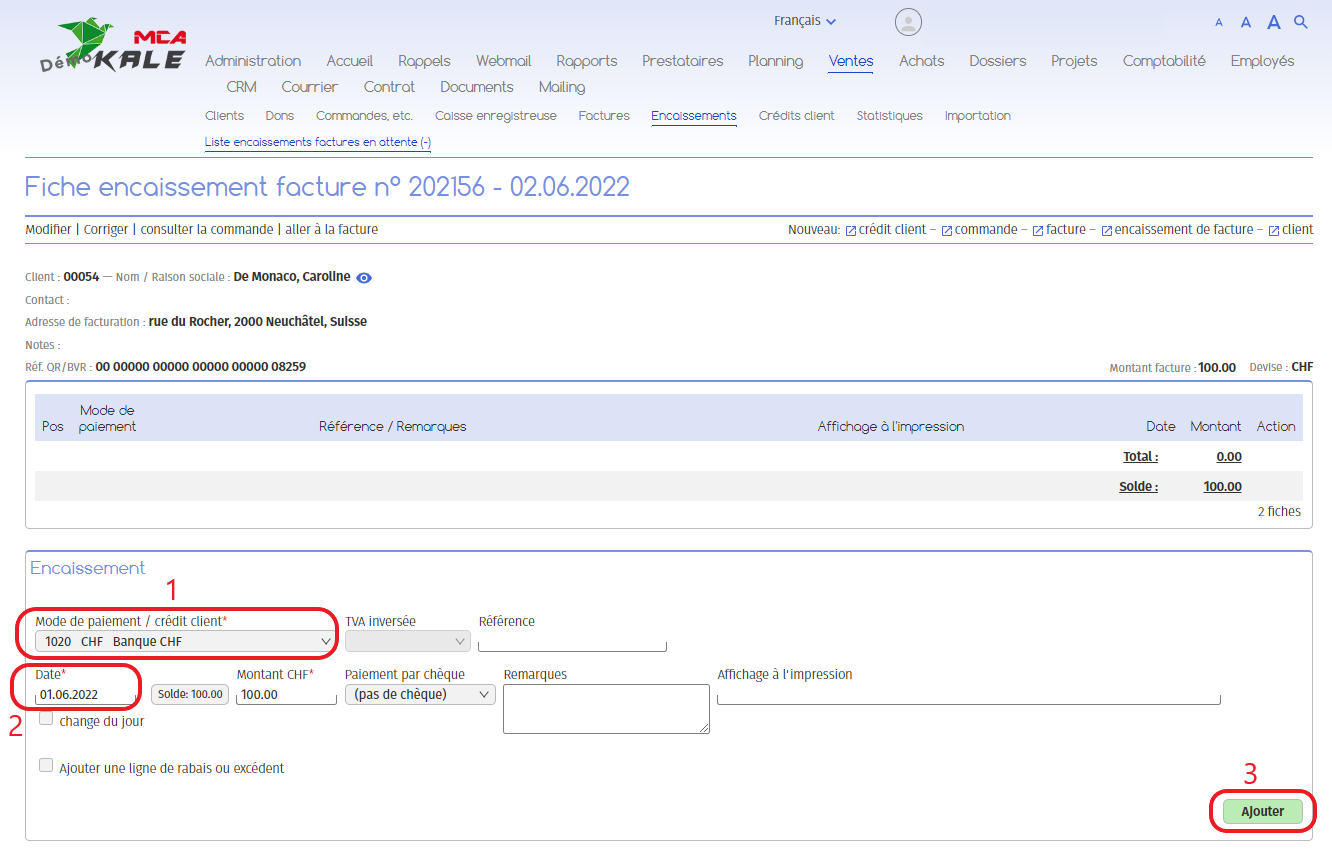Open the Dossiers menu
The width and height of the screenshot is (1332, 854).
(x=998, y=61)
